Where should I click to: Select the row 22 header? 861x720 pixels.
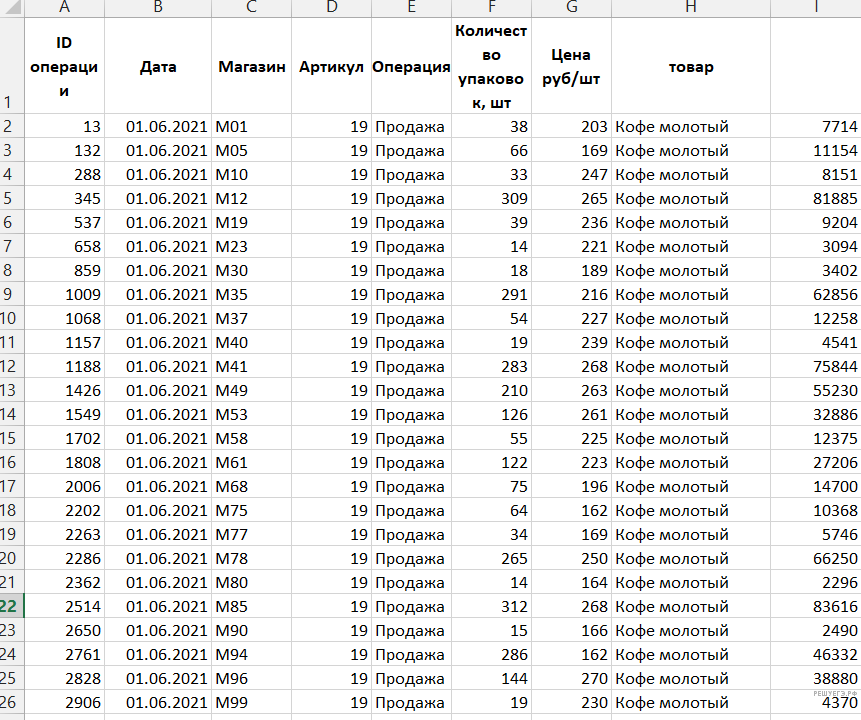(11, 607)
